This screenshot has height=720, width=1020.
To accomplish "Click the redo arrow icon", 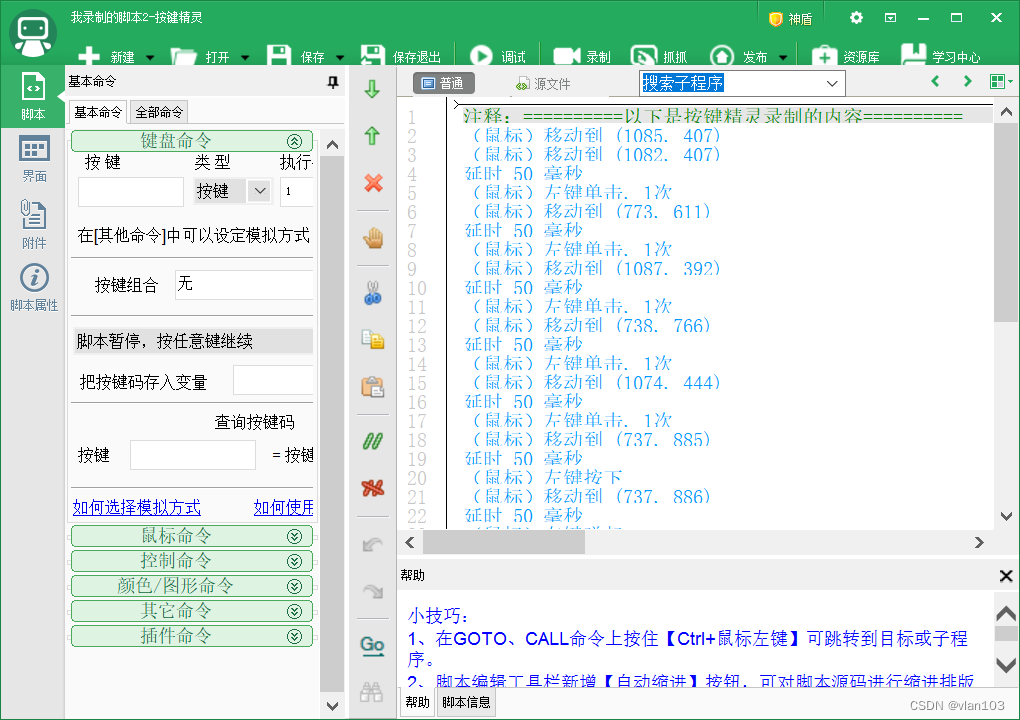I will pyautogui.click(x=373, y=591).
